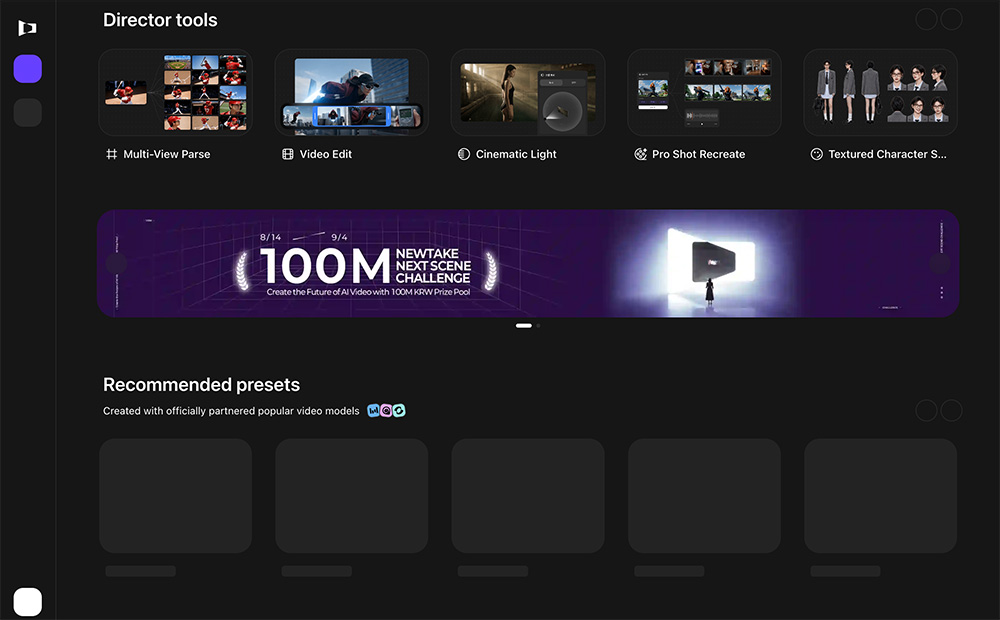Click the half-circle icon beside Cinematic Light
Image resolution: width=1000 pixels, height=620 pixels.
pos(464,154)
